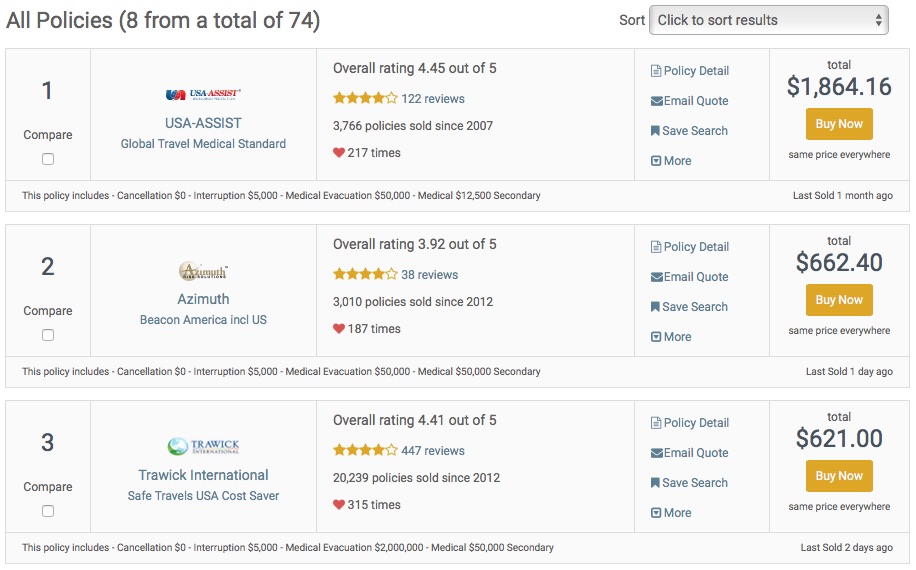This screenshot has width=916, height=570.
Task: Click Buy Now for the $662.40 policy
Action: (839, 300)
